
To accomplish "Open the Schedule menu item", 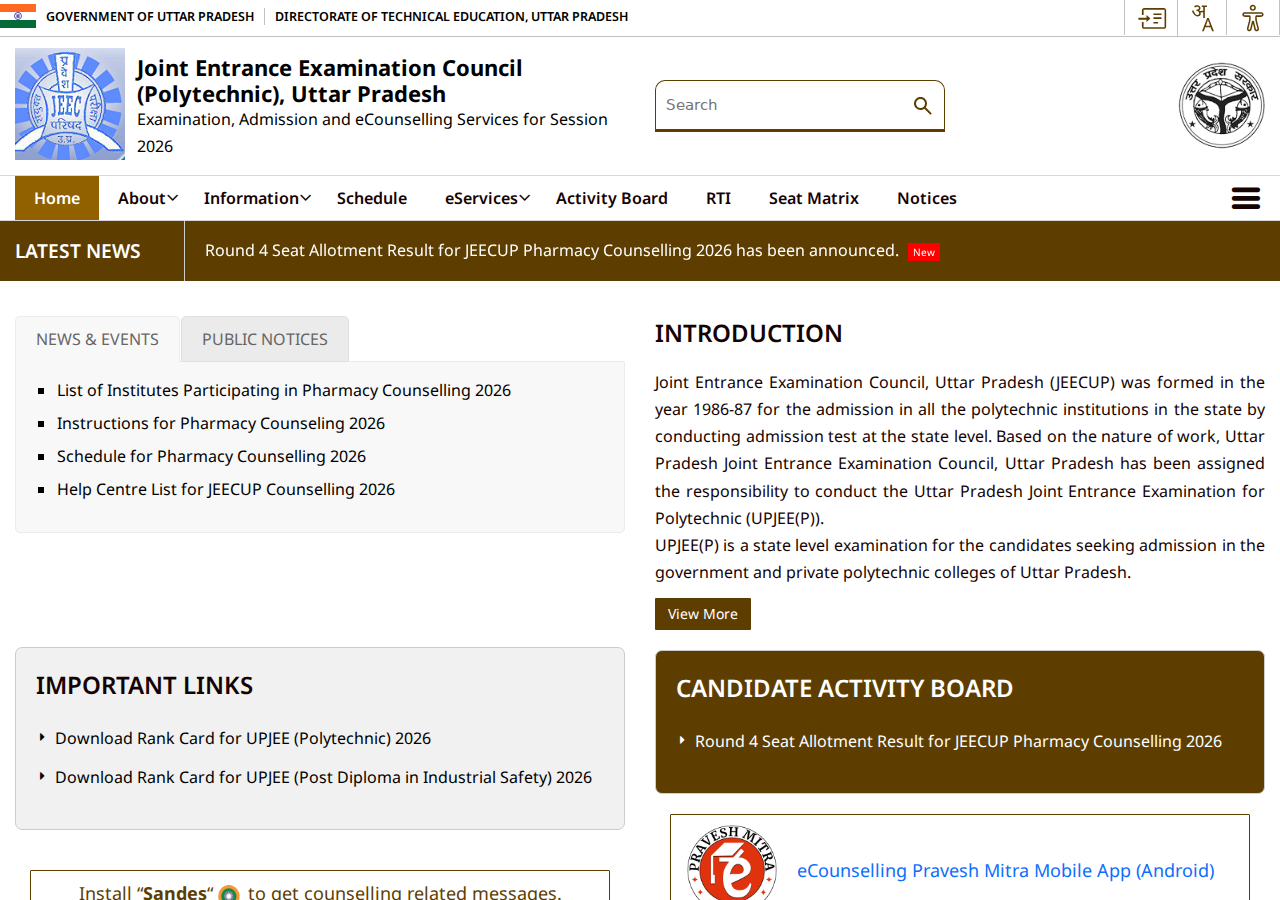I will click(x=372, y=198).
